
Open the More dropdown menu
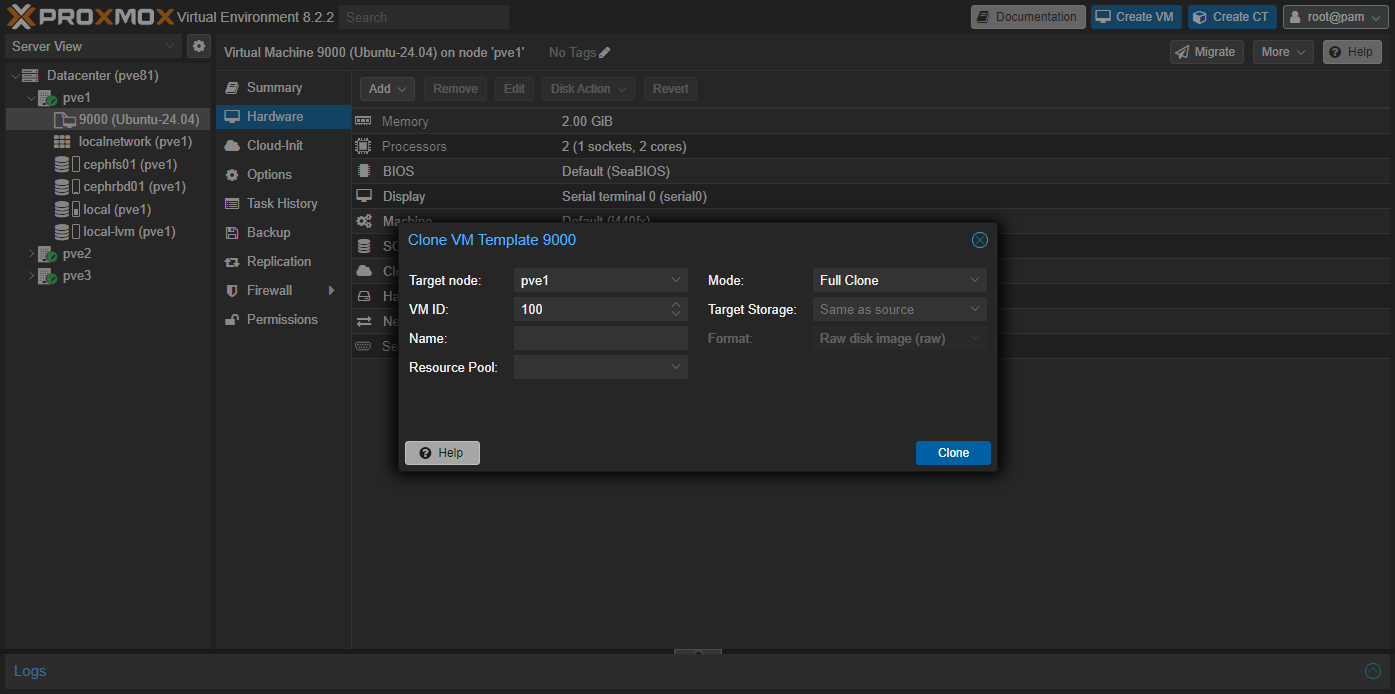pyautogui.click(x=1283, y=52)
